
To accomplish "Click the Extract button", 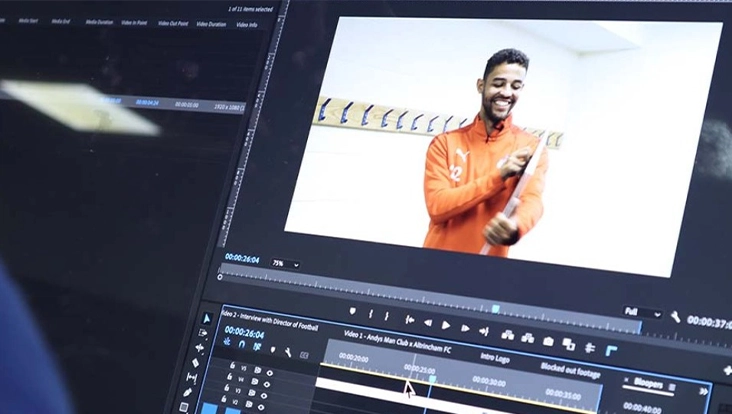I will point(528,338).
